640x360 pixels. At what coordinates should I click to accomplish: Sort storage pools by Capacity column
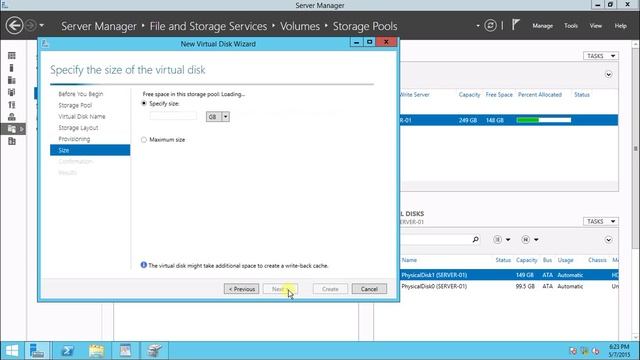(469, 95)
